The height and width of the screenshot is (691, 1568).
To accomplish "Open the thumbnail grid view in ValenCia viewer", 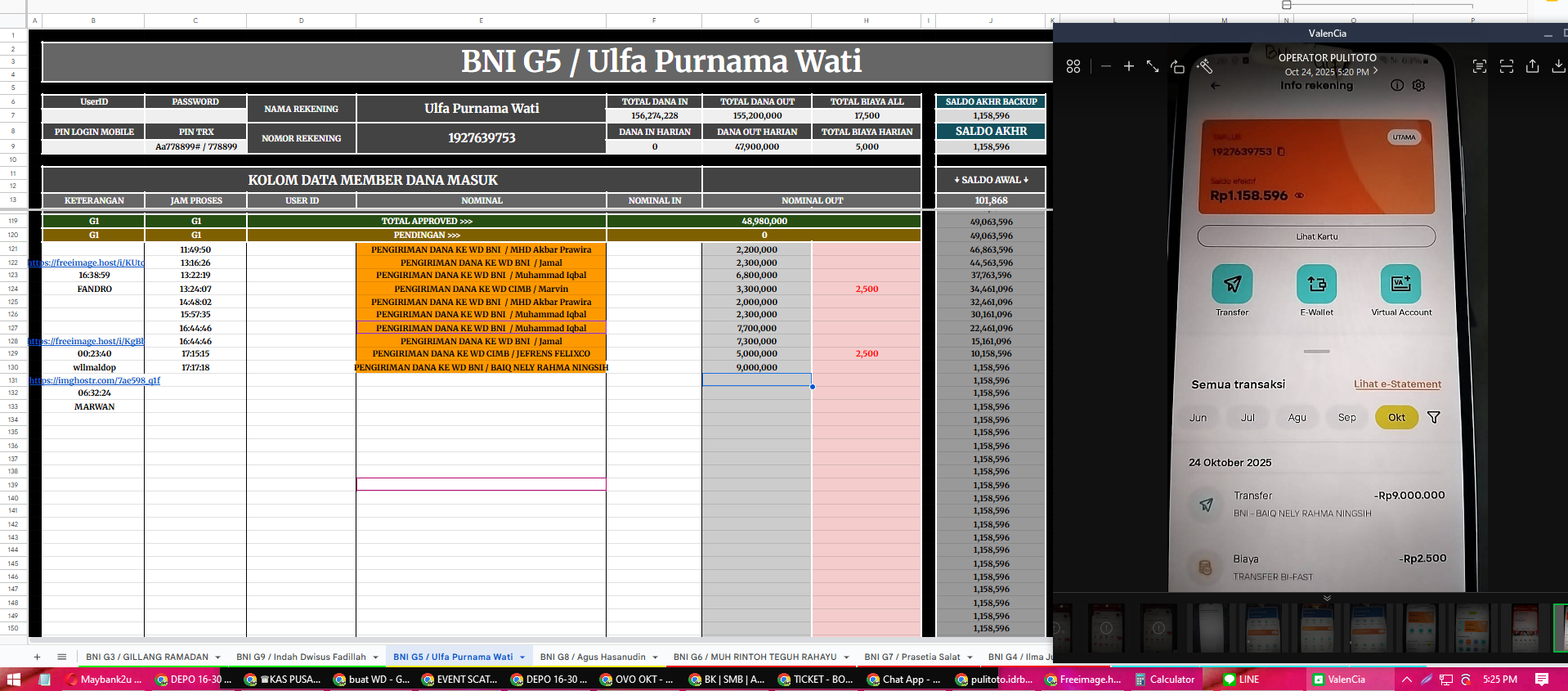I will click(x=1073, y=66).
